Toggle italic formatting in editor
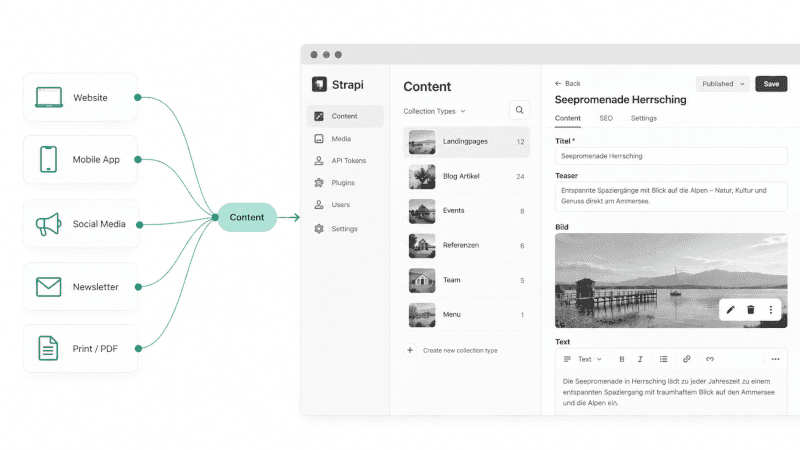 click(x=640, y=359)
